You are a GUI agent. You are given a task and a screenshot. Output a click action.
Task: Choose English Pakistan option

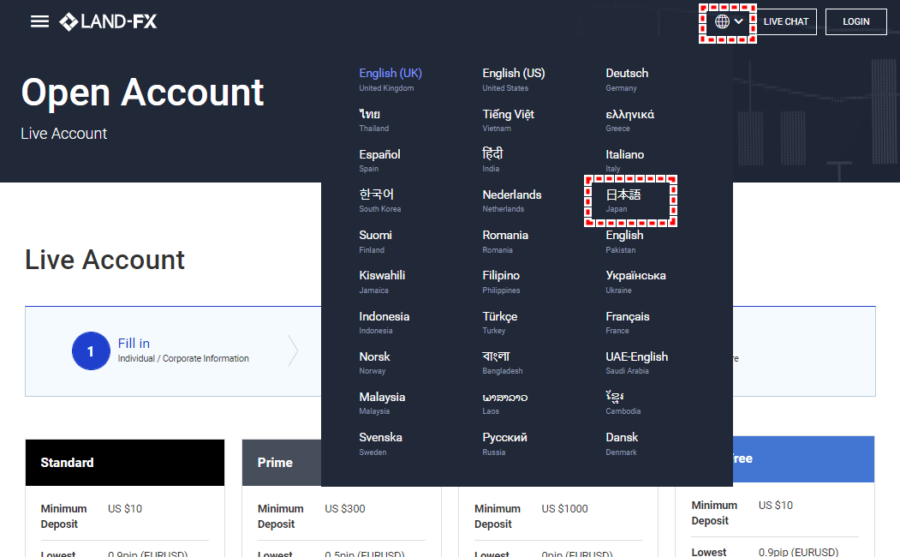click(624, 241)
